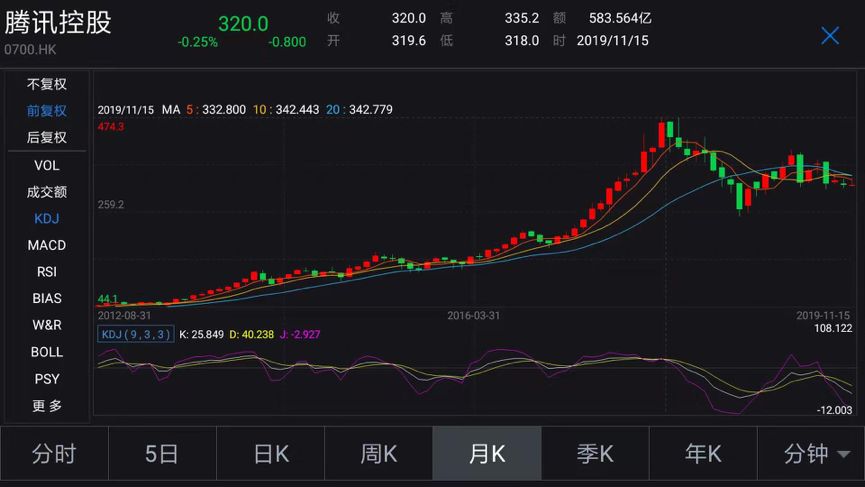Click the J: -2.927 value

pos(300,334)
